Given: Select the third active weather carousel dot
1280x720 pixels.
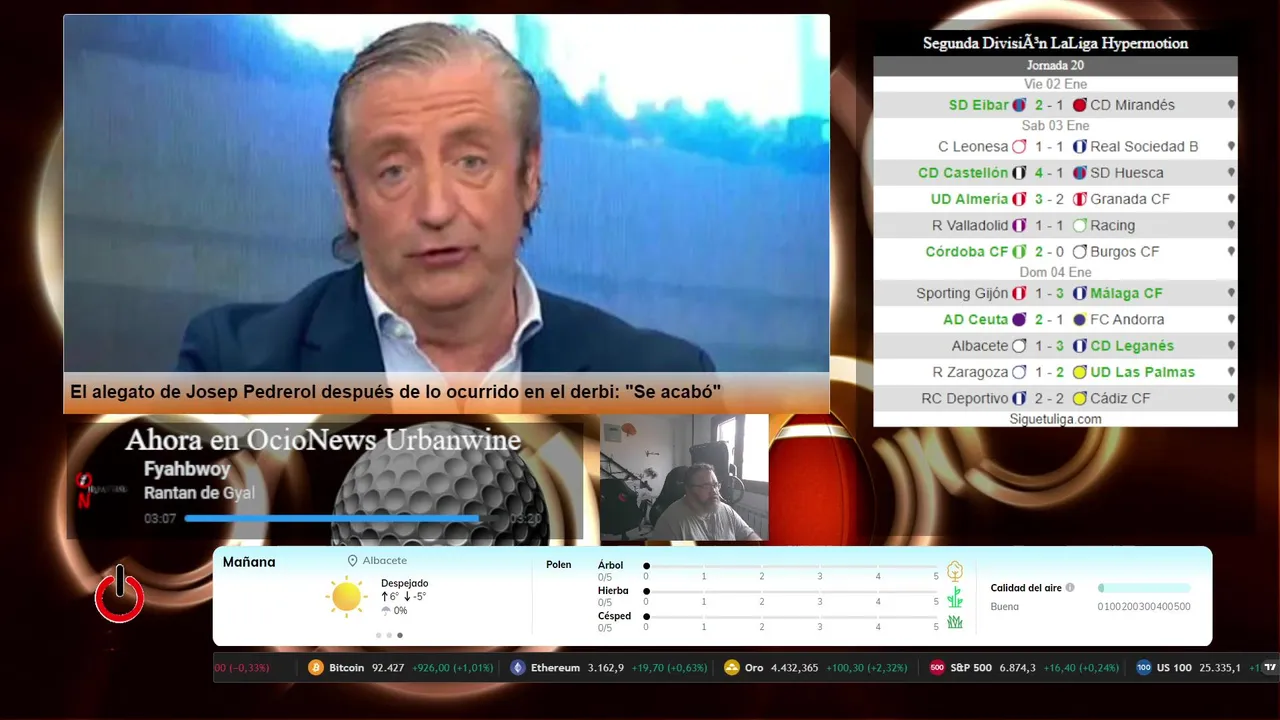Looking at the screenshot, I should (400, 635).
